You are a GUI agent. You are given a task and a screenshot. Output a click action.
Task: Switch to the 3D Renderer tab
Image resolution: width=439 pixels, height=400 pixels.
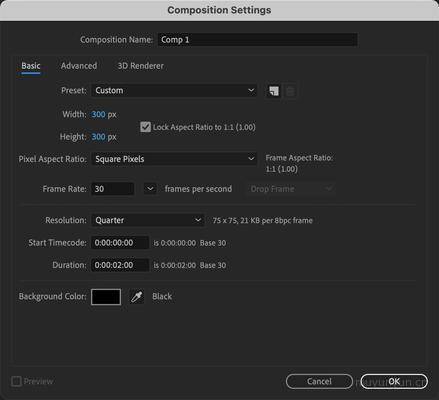point(140,66)
